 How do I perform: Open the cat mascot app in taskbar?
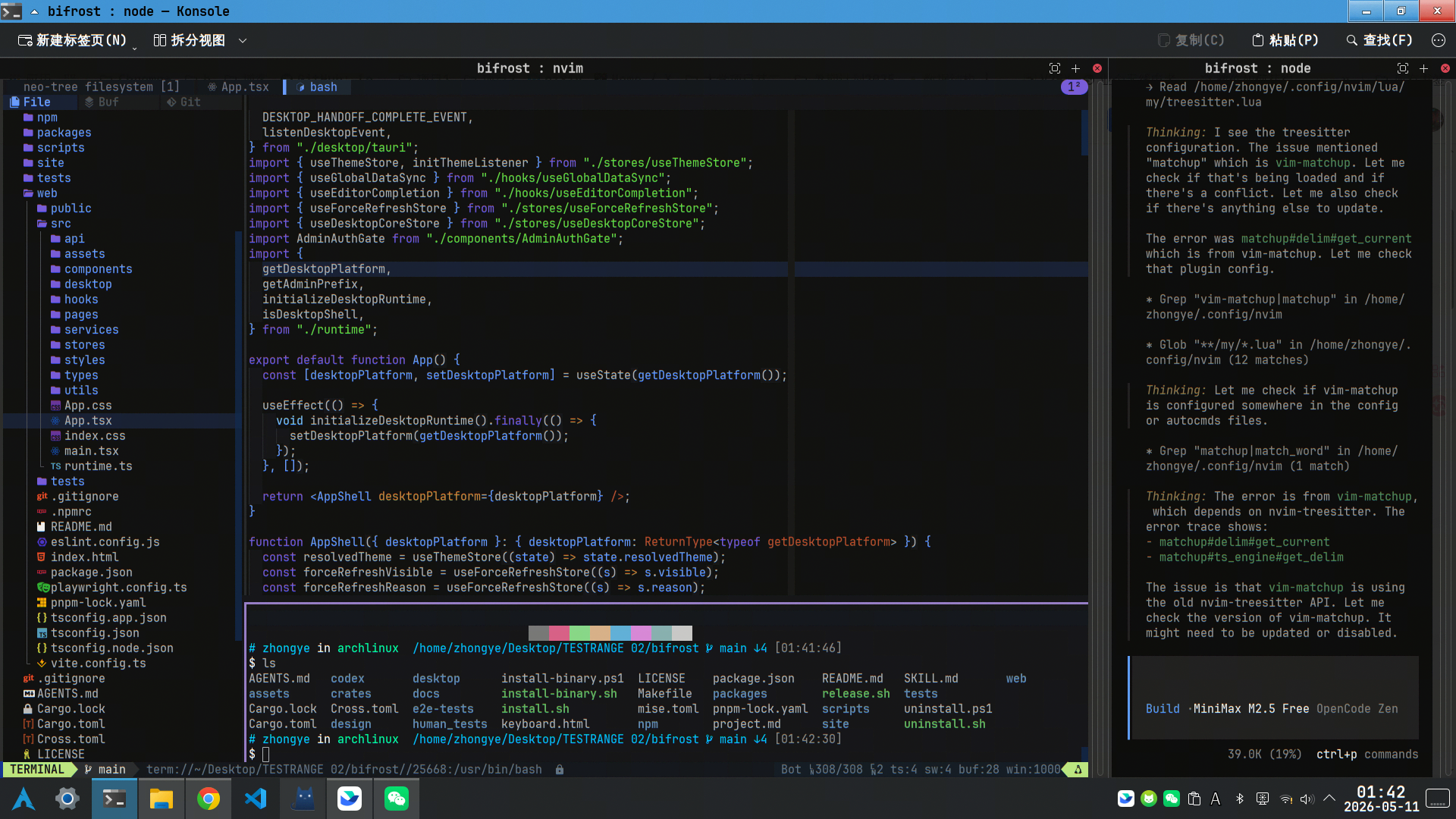click(x=303, y=799)
